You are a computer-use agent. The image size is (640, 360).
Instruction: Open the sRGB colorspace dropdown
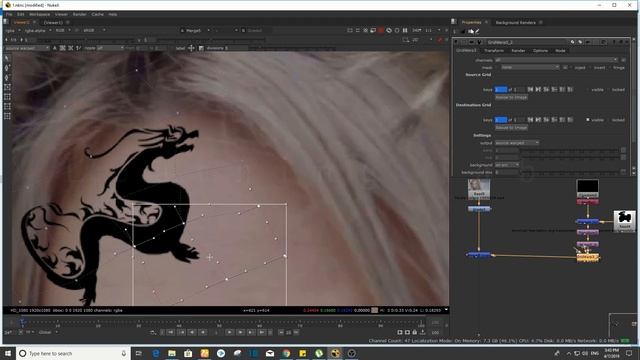coord(94,30)
